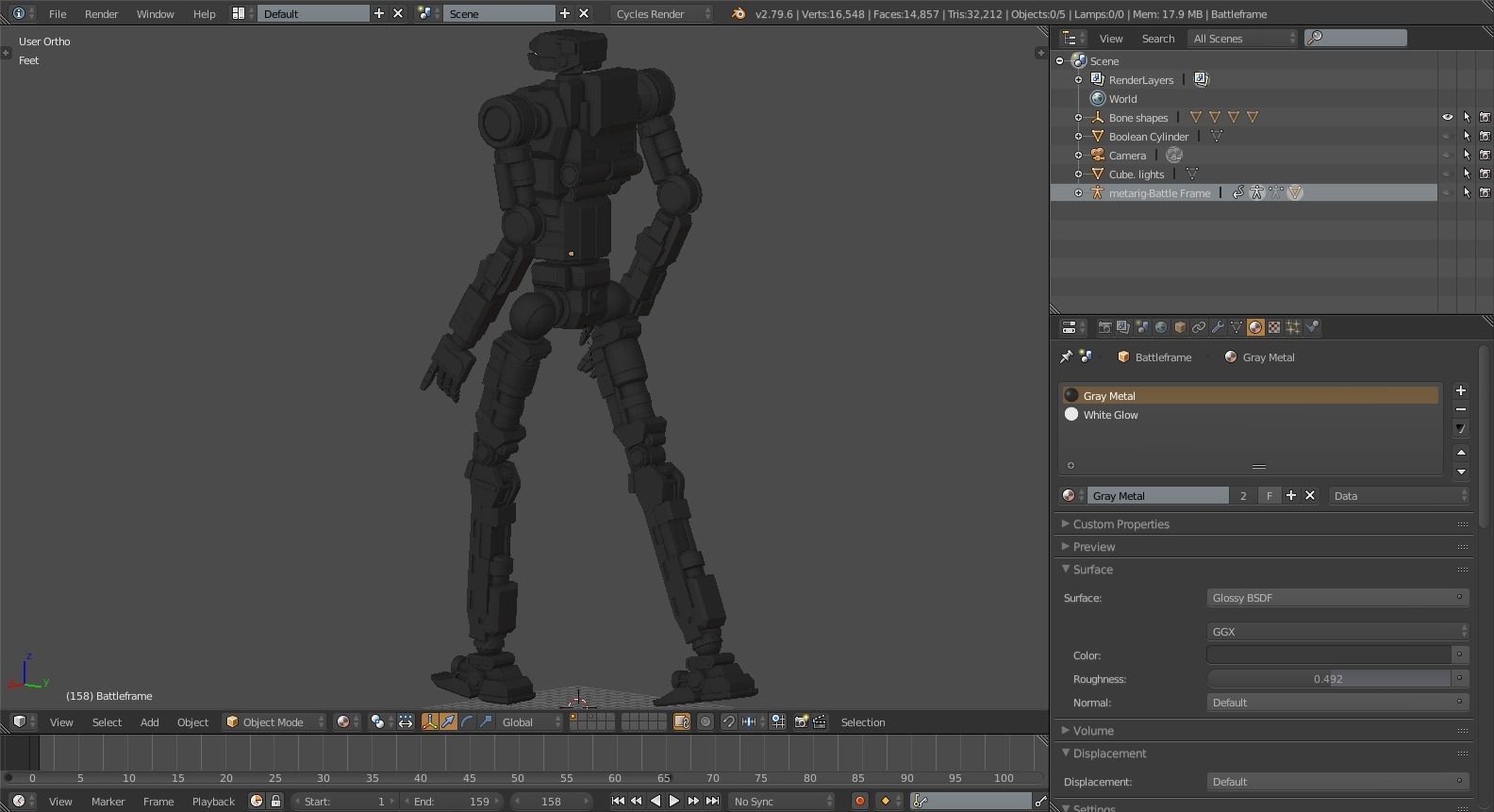Open the Window menu
This screenshot has width=1494, height=812.
coord(155,13)
